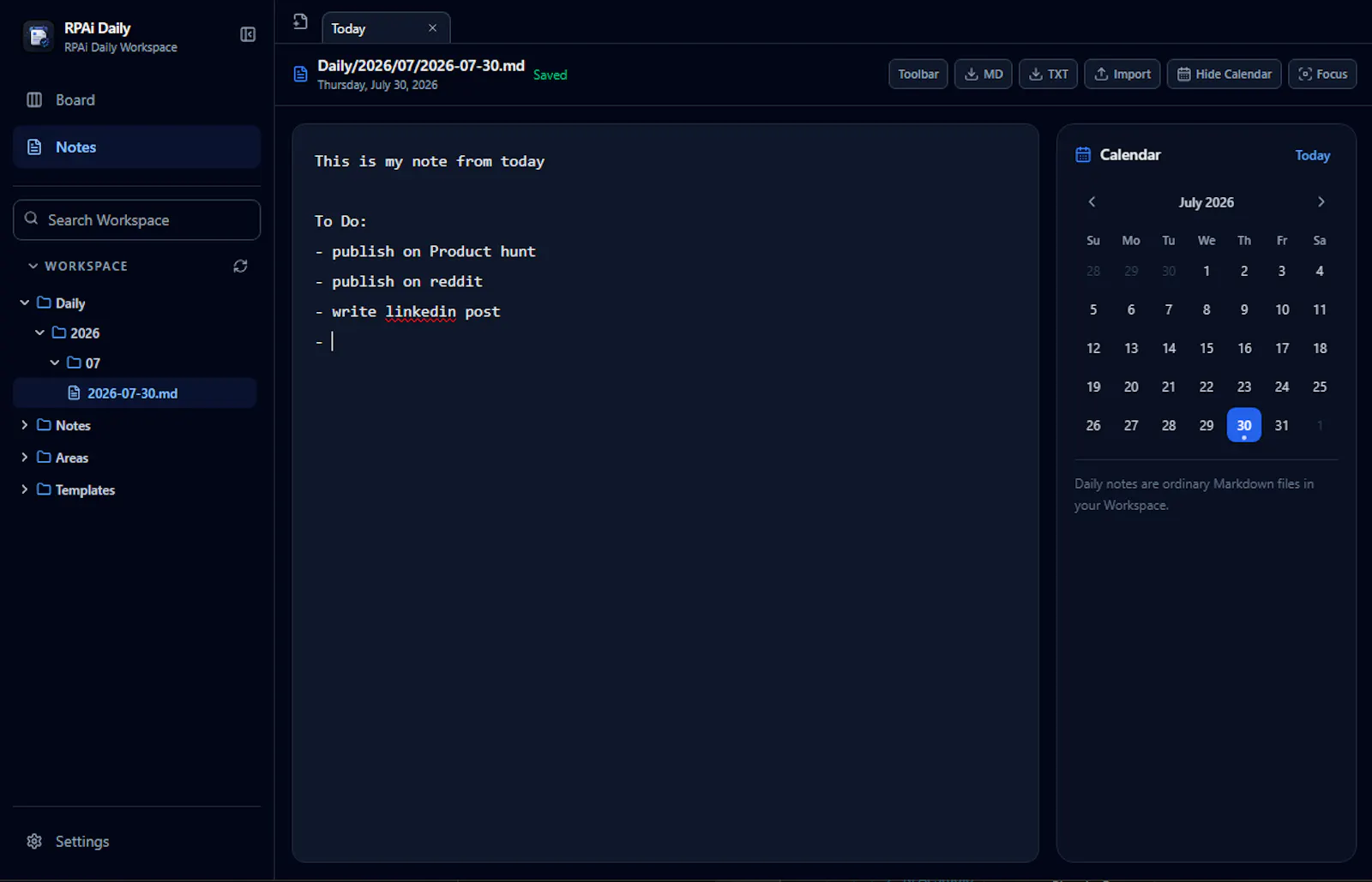Go to next month in calendar
Image resolution: width=1372 pixels, height=882 pixels.
(x=1321, y=202)
